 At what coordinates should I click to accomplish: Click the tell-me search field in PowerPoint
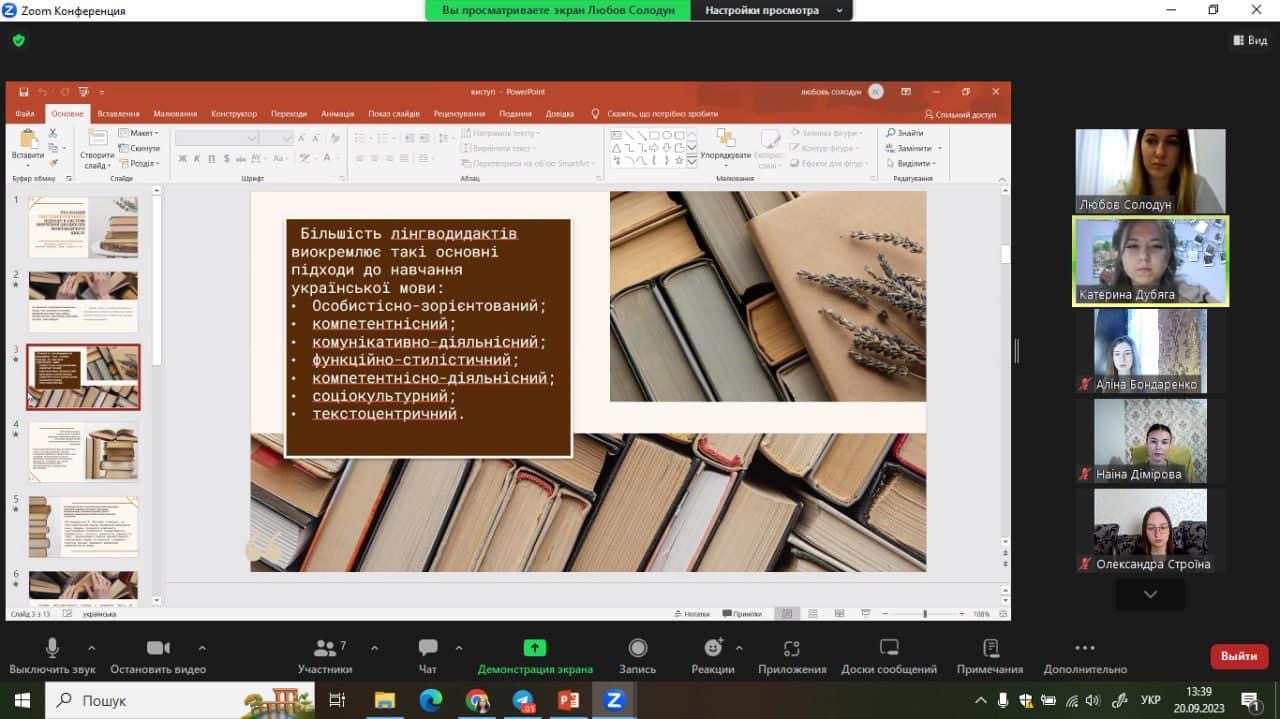coord(655,114)
